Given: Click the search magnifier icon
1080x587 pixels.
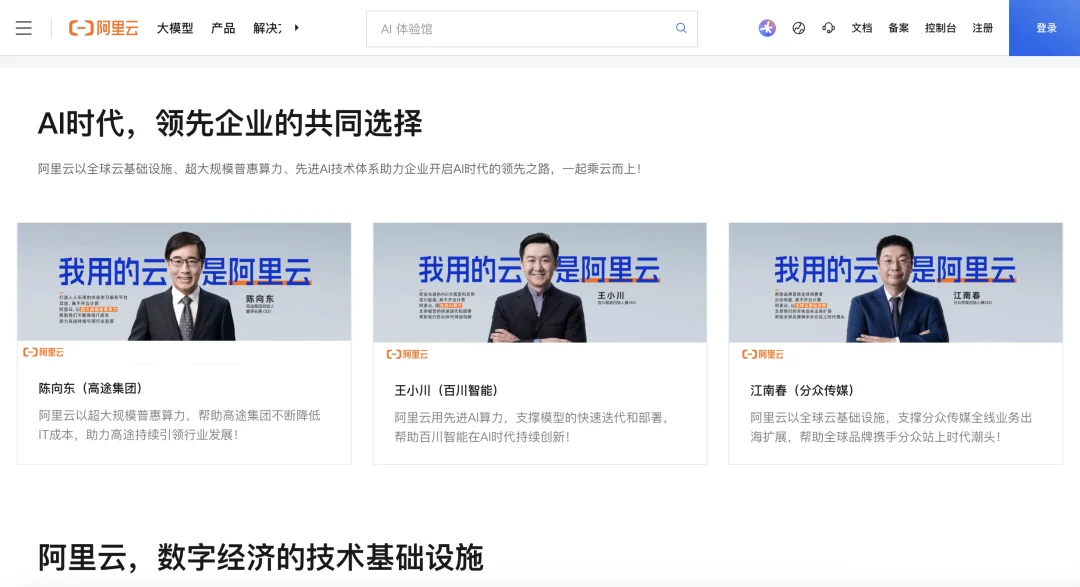Looking at the screenshot, I should 681,28.
